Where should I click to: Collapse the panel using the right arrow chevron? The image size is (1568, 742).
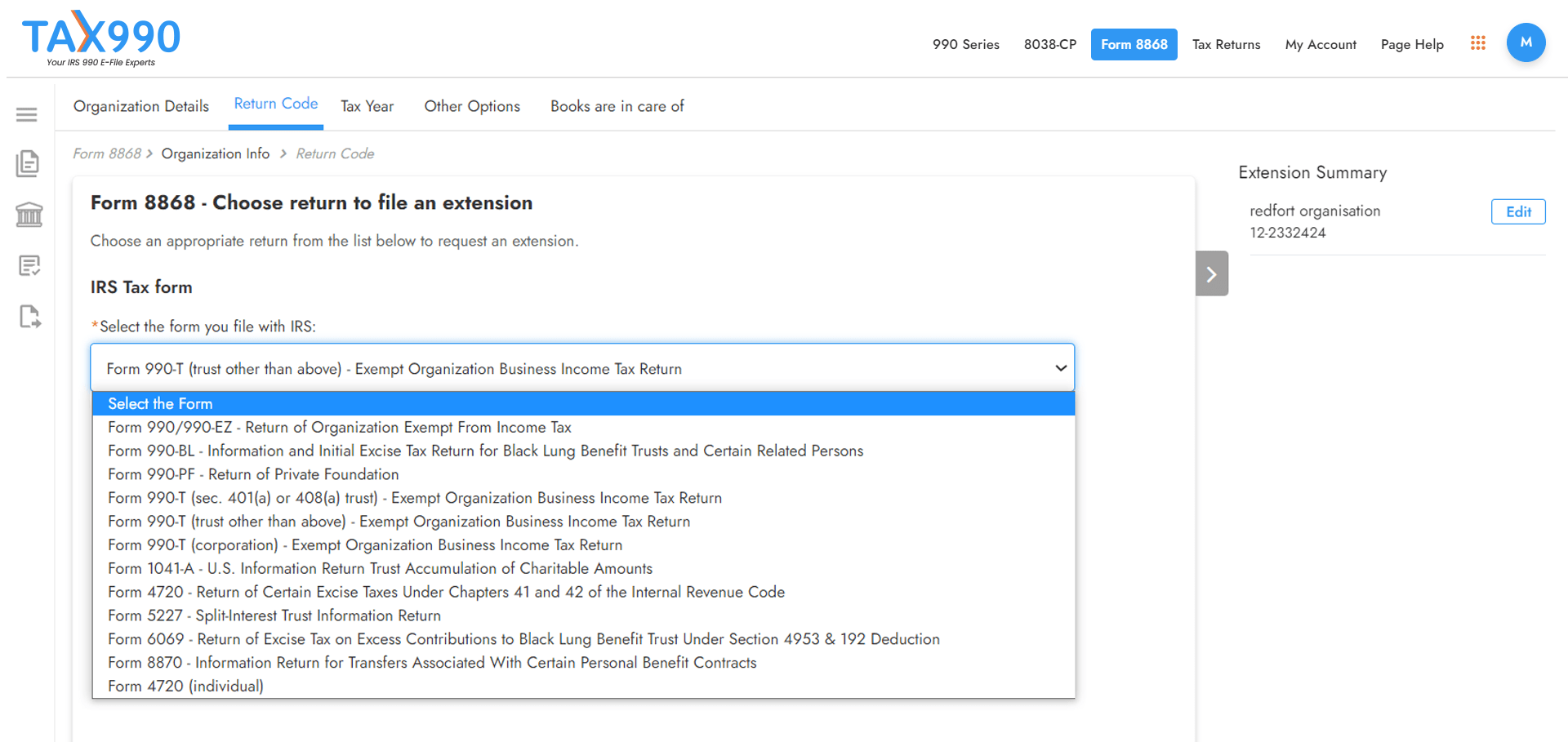click(1212, 273)
